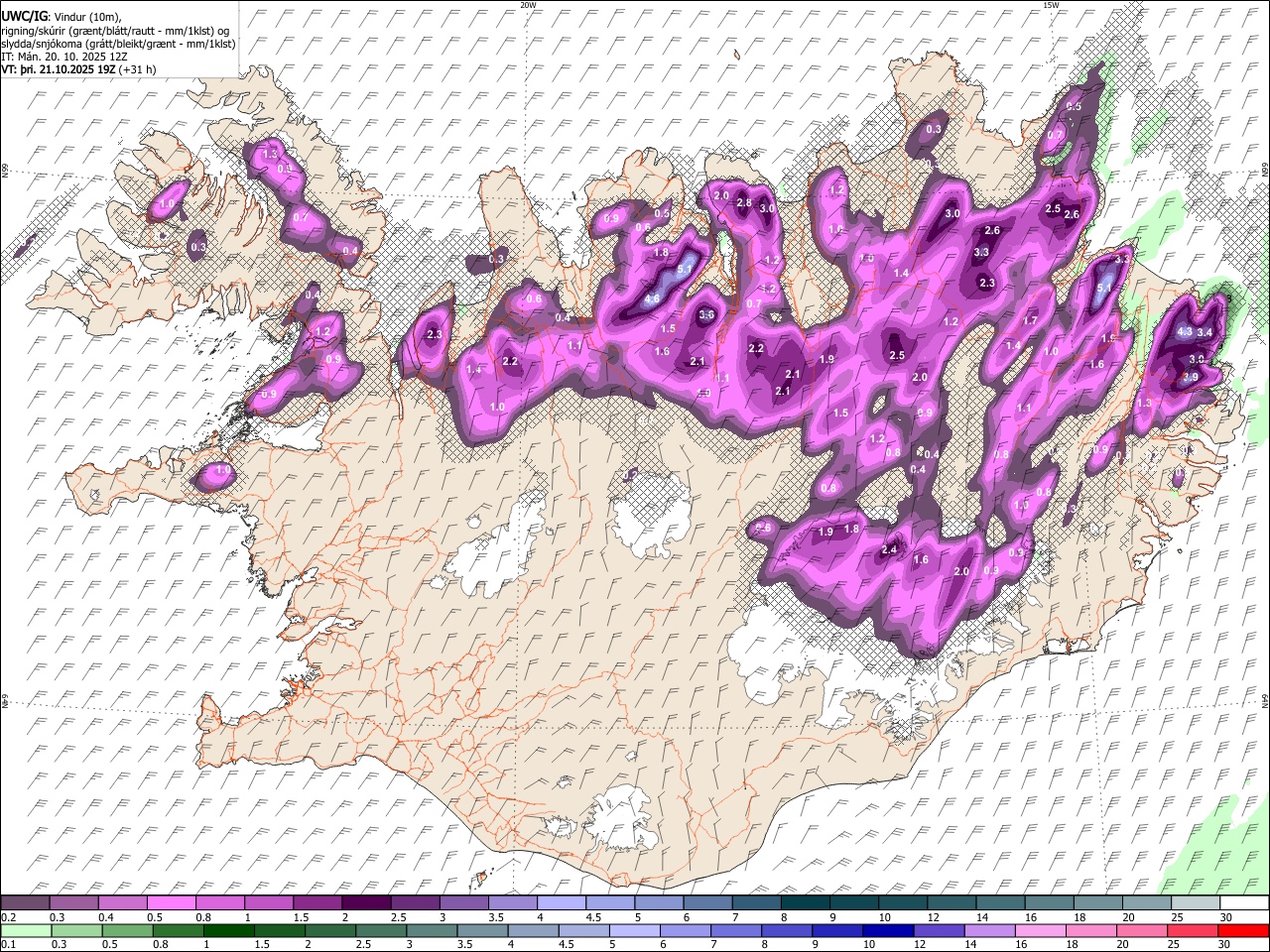
Task: Click the navy blue bottom-row swatch between 10 and 12
Action: [x=887, y=930]
